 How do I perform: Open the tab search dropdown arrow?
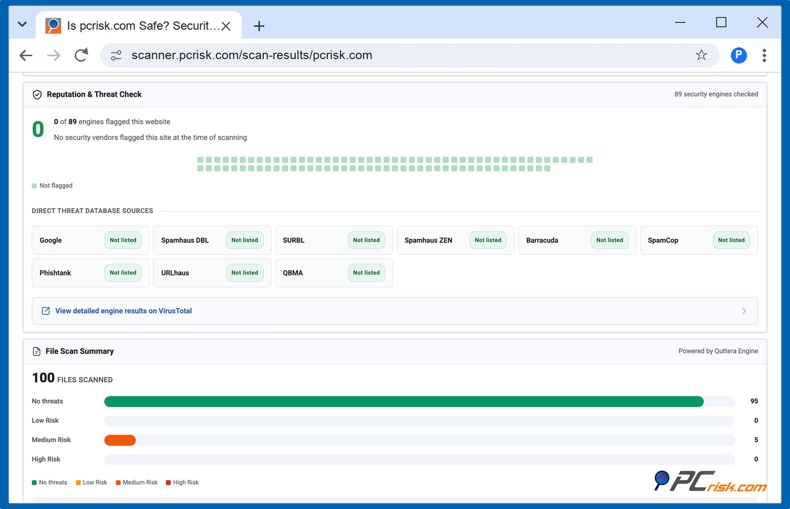[22, 24]
